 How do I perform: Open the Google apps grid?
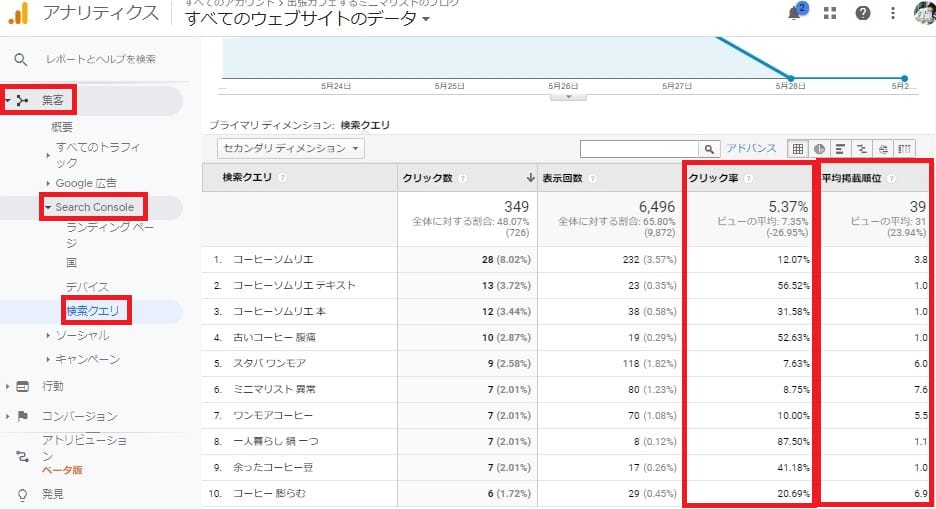click(x=830, y=13)
